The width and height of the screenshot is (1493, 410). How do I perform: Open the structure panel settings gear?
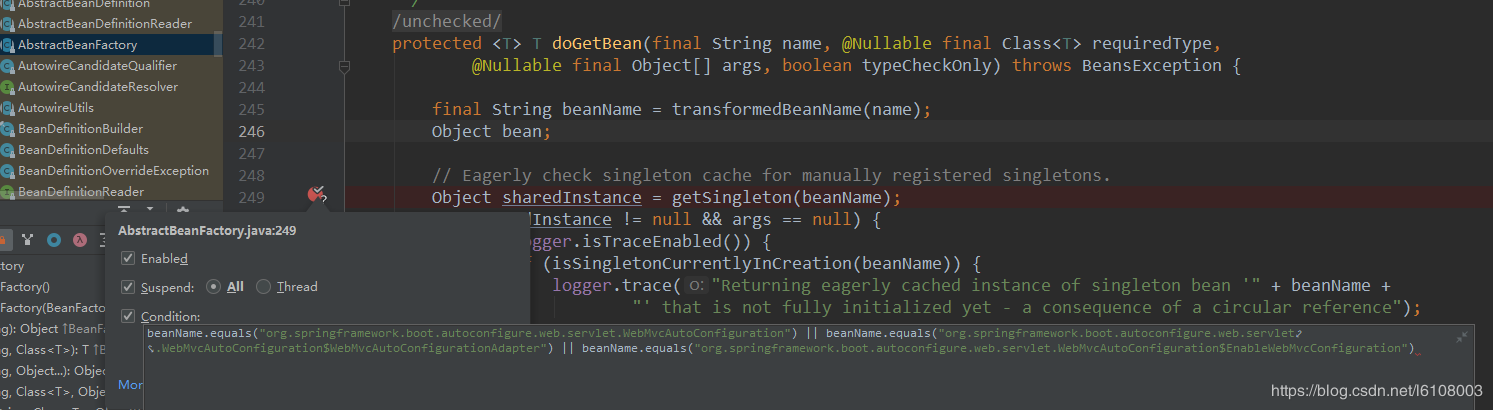[182, 211]
